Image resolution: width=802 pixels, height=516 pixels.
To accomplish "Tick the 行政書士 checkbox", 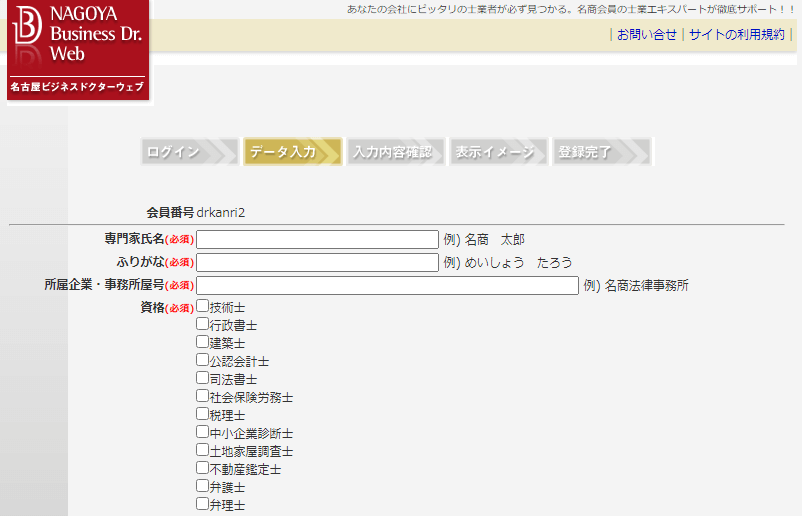I will tap(203, 324).
